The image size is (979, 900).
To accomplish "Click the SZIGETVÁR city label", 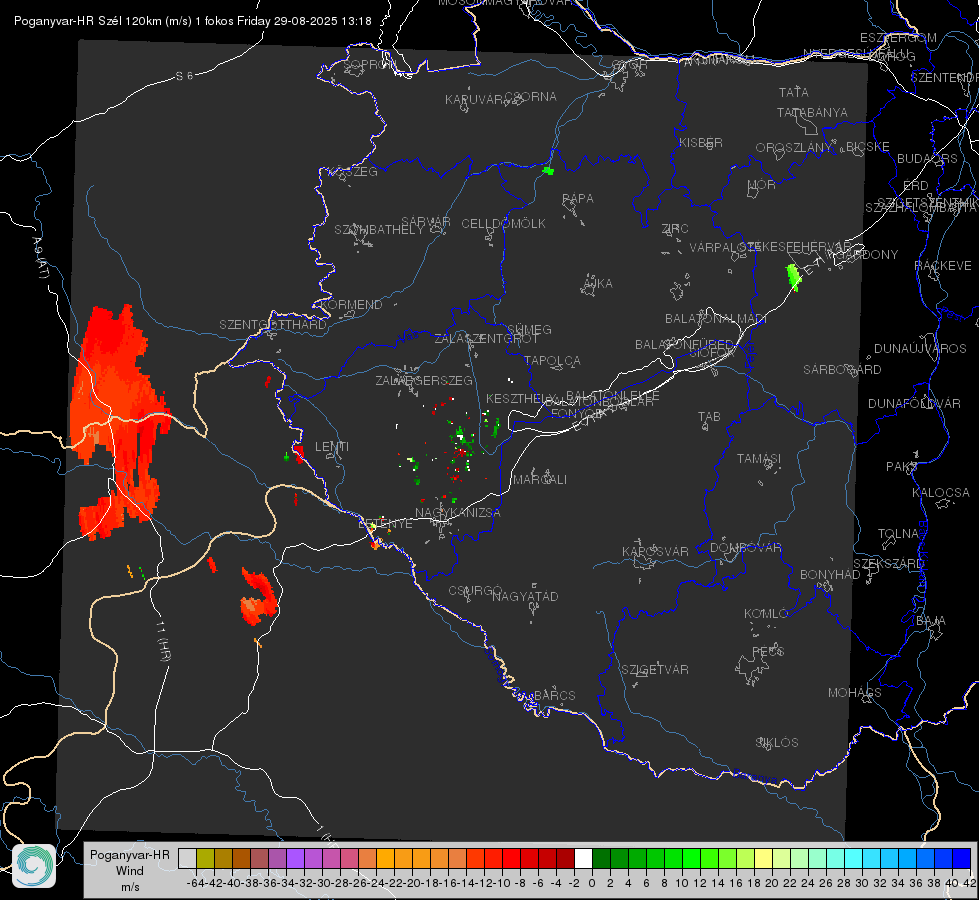I will 655,670.
